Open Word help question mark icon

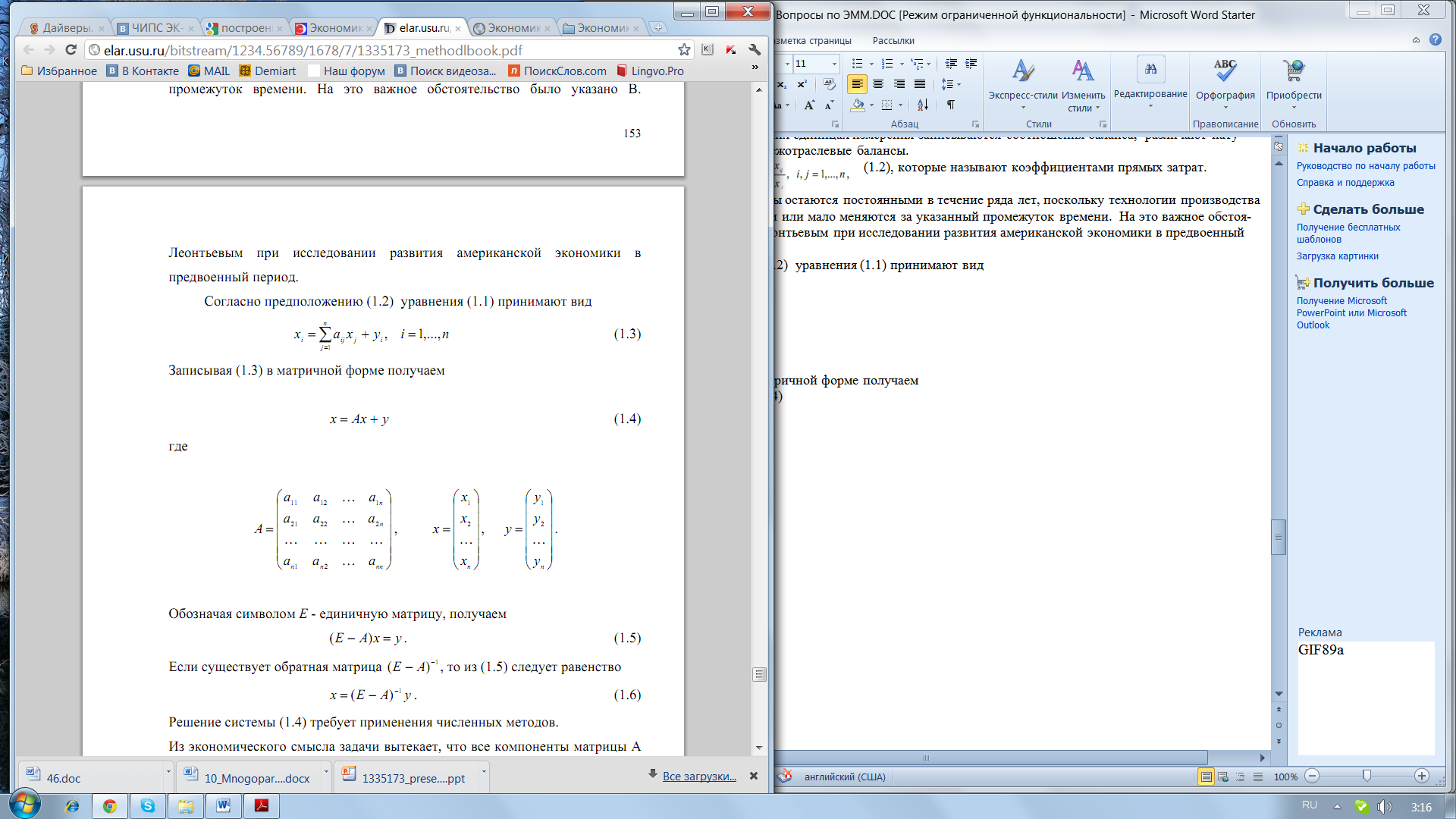coord(1436,39)
